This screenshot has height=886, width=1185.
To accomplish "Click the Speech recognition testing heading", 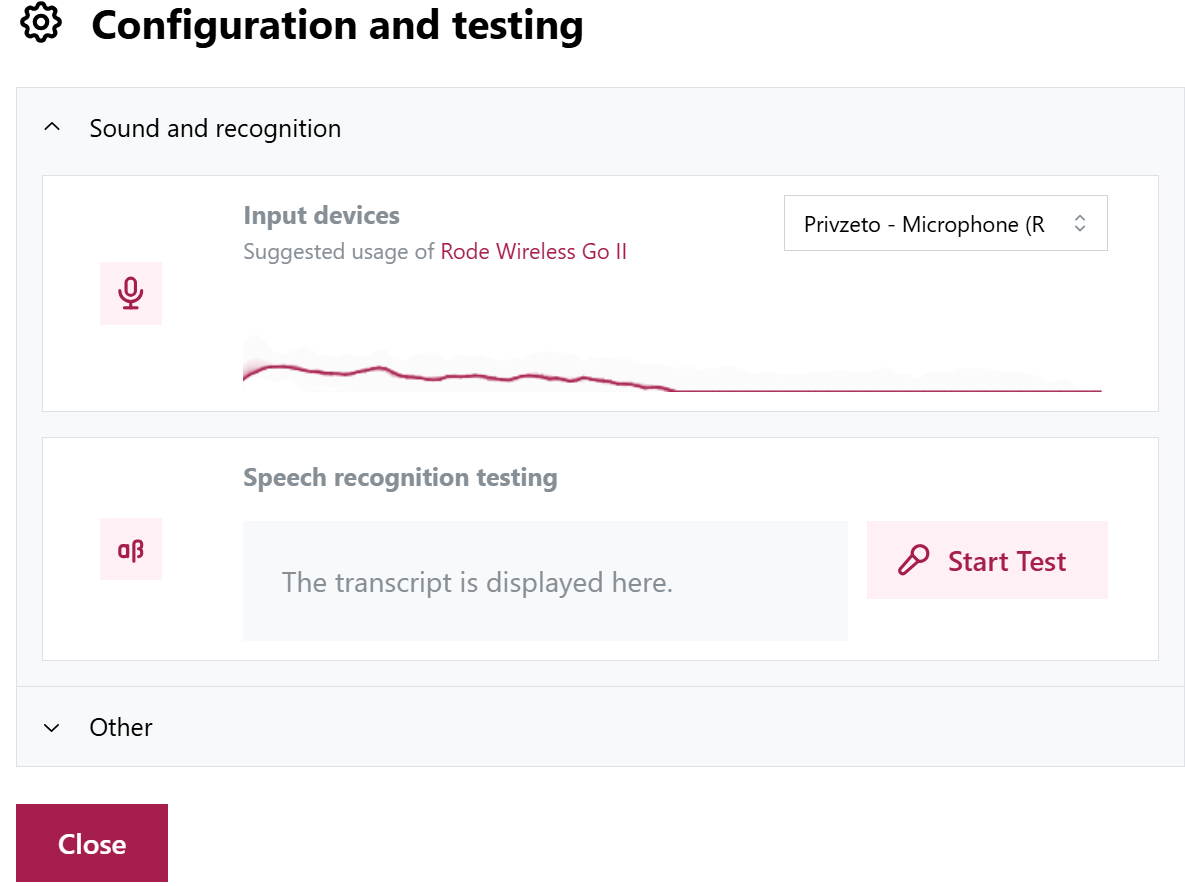I will pyautogui.click(x=401, y=479).
